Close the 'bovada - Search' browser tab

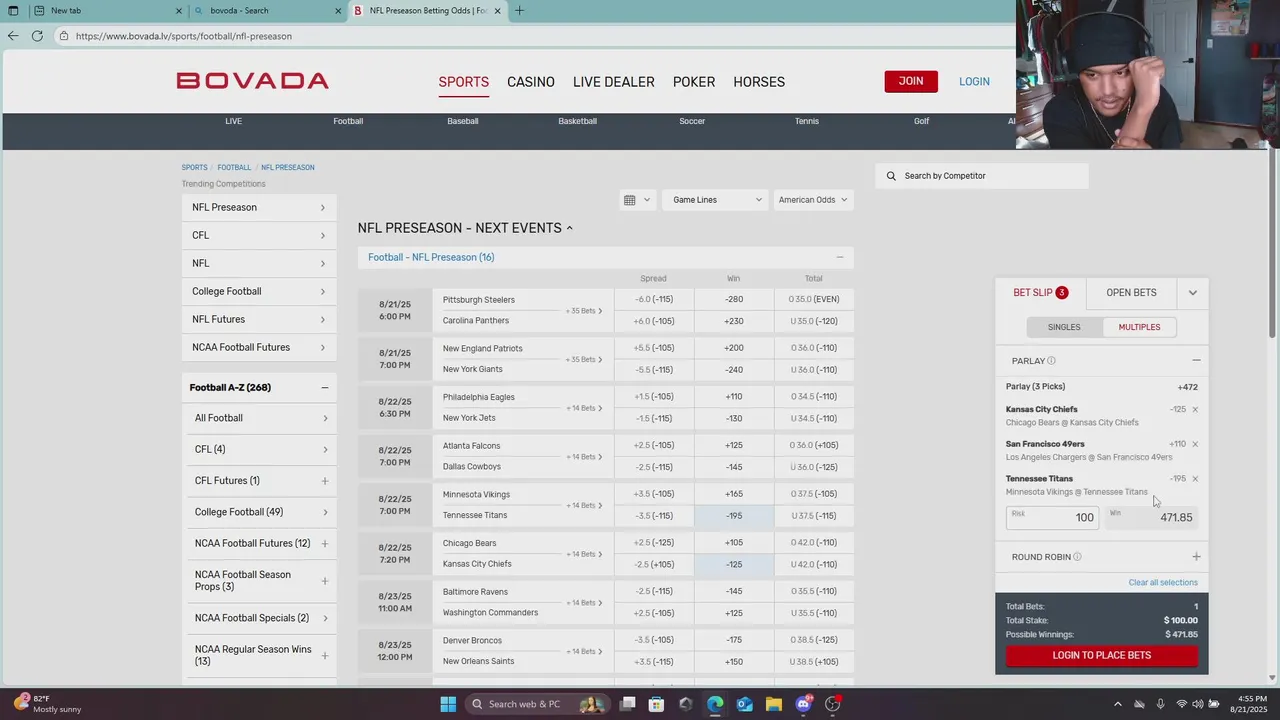point(338,11)
